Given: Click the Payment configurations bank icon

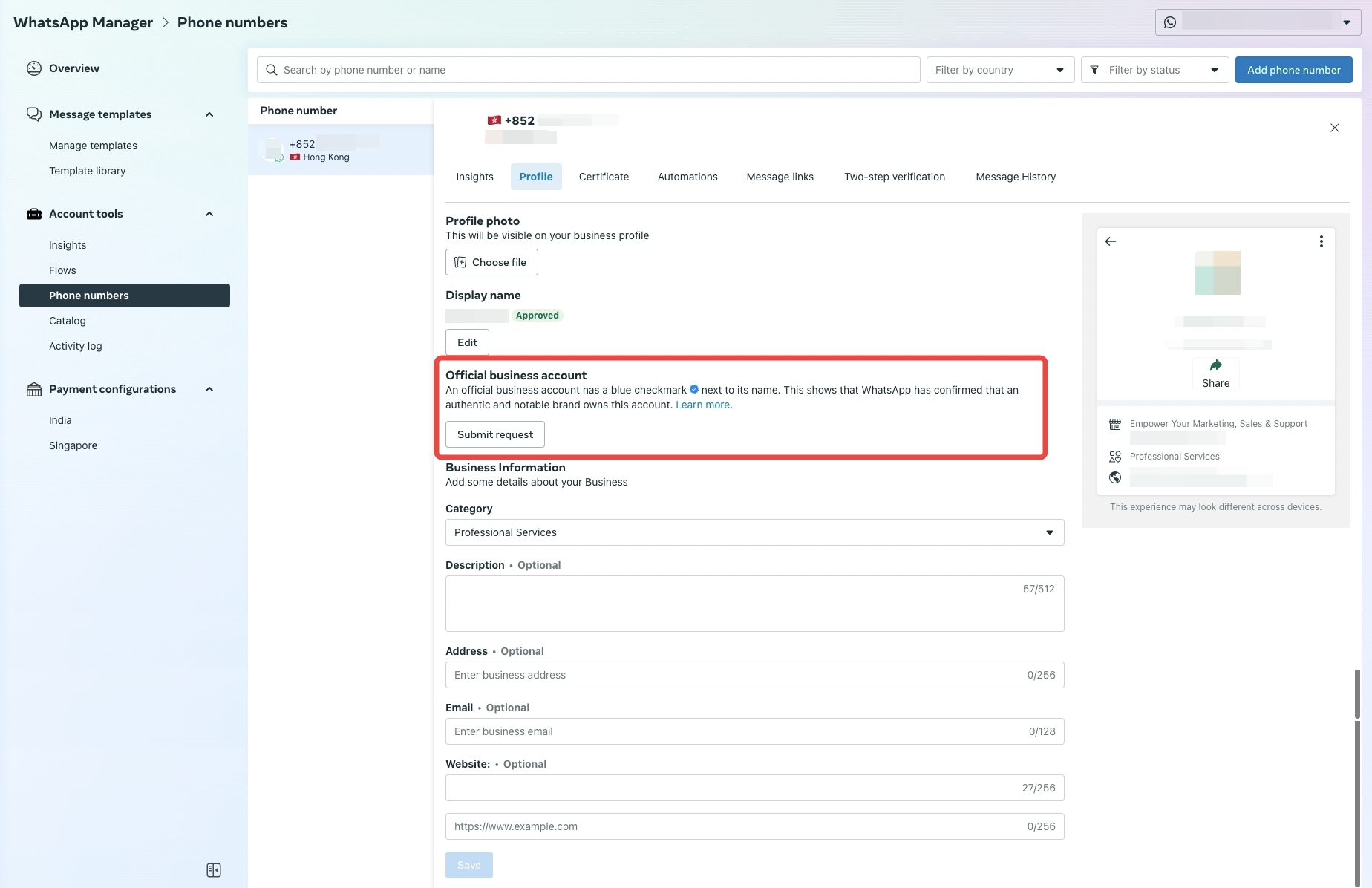Looking at the screenshot, I should click(34, 389).
